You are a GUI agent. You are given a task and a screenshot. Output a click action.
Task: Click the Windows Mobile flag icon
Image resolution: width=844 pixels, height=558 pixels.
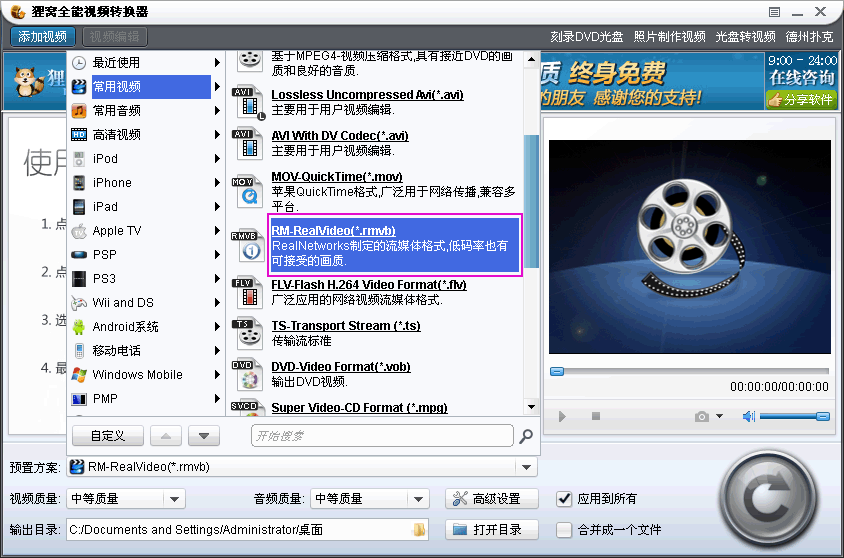[x=79, y=375]
